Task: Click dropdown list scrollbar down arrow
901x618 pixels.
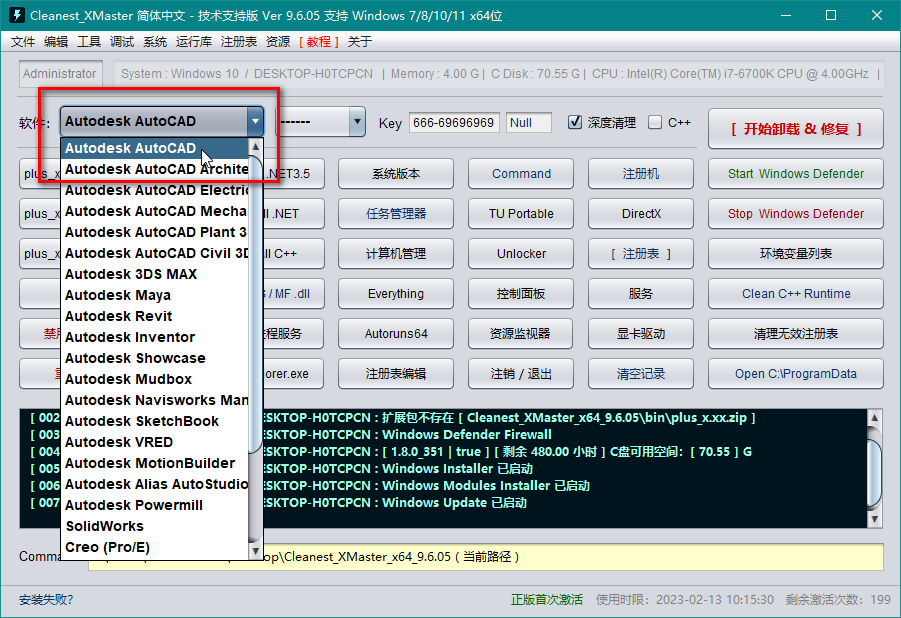Action: (x=256, y=551)
